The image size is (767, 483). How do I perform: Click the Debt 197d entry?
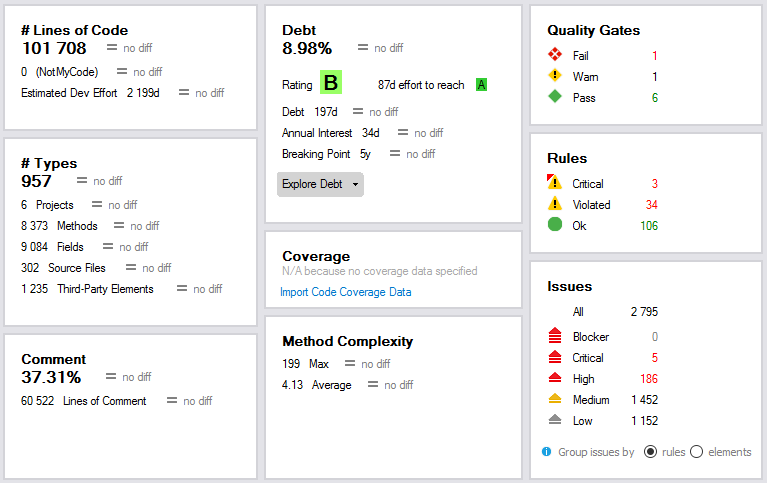(x=310, y=112)
